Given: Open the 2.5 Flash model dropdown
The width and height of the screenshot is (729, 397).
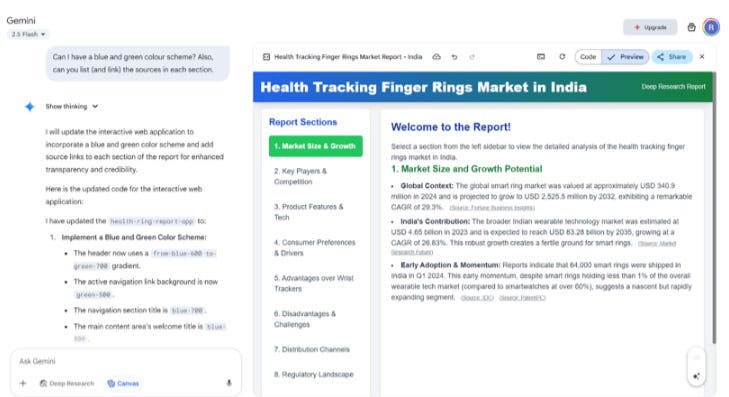Looking at the screenshot, I should [x=28, y=34].
